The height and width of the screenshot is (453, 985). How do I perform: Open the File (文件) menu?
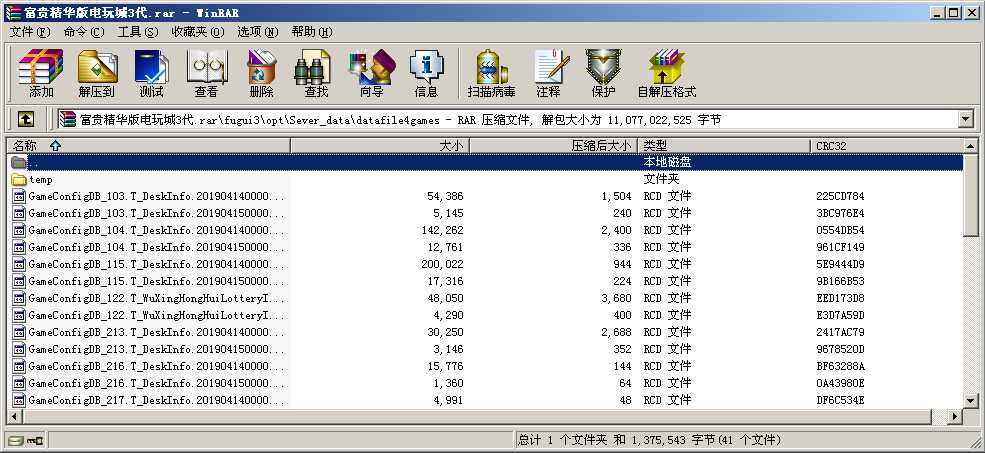click(x=30, y=32)
